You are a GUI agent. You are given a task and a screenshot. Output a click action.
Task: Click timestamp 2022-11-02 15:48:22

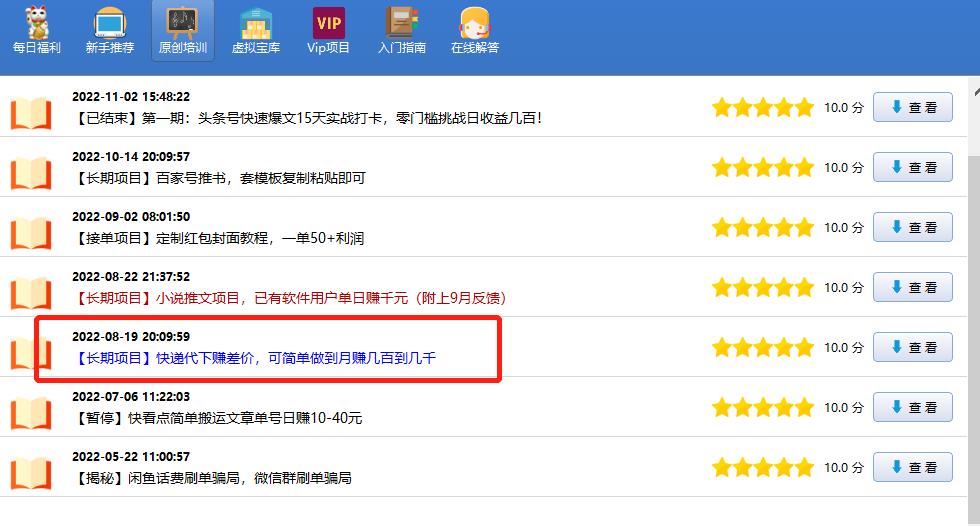point(131,97)
